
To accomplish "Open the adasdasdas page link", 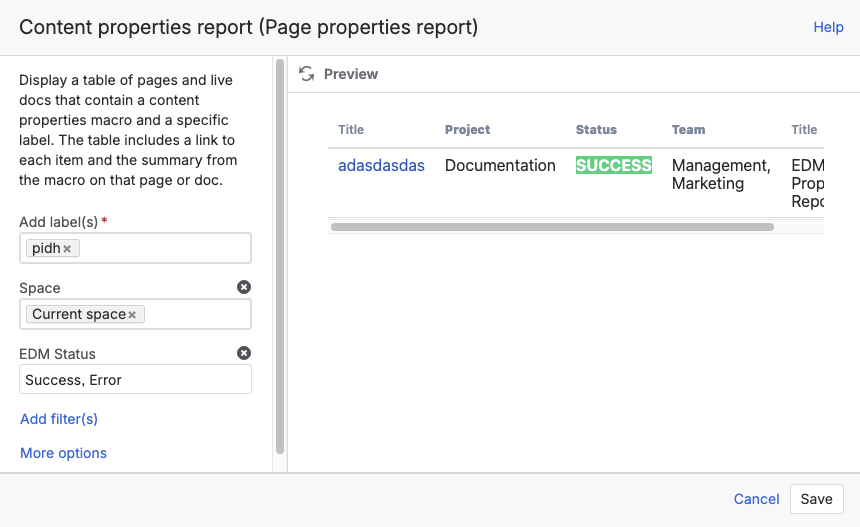I will point(381,166).
